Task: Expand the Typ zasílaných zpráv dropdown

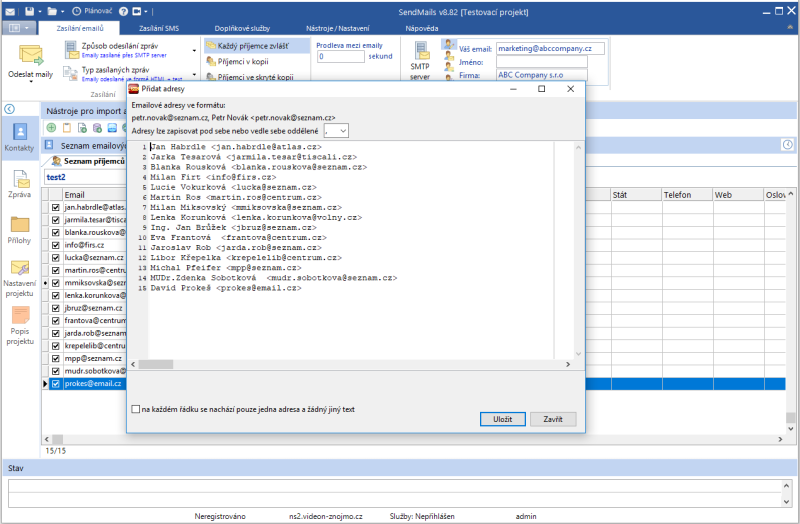Action: (194, 74)
